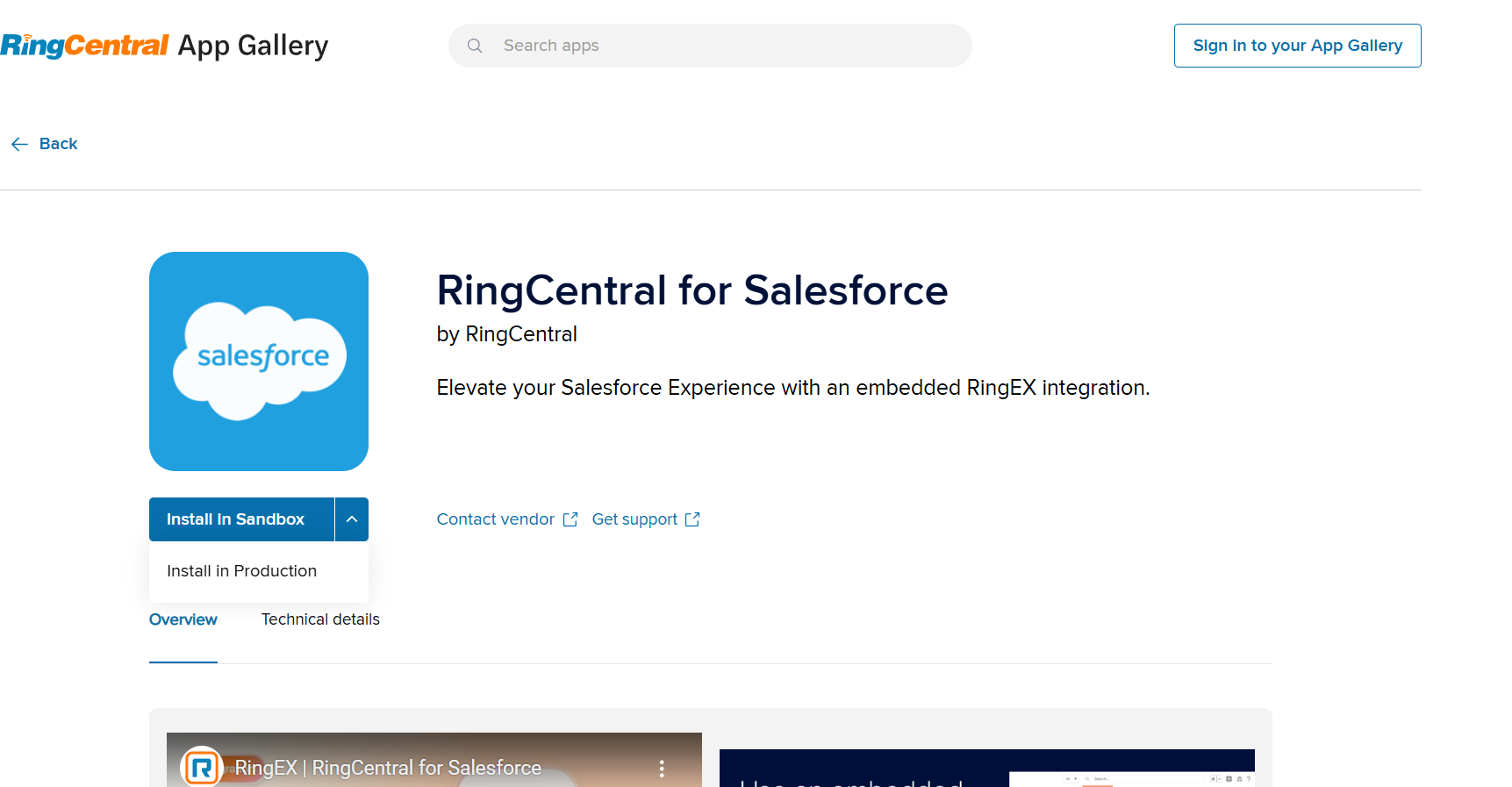Select the Overview tab

click(x=183, y=619)
